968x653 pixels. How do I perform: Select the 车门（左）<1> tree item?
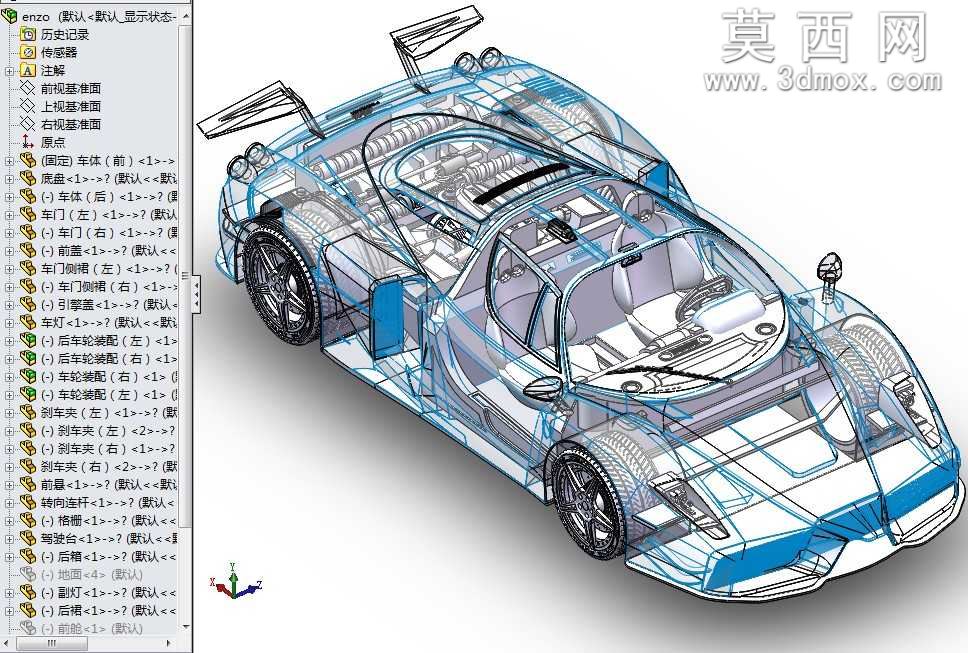[x=108, y=215]
